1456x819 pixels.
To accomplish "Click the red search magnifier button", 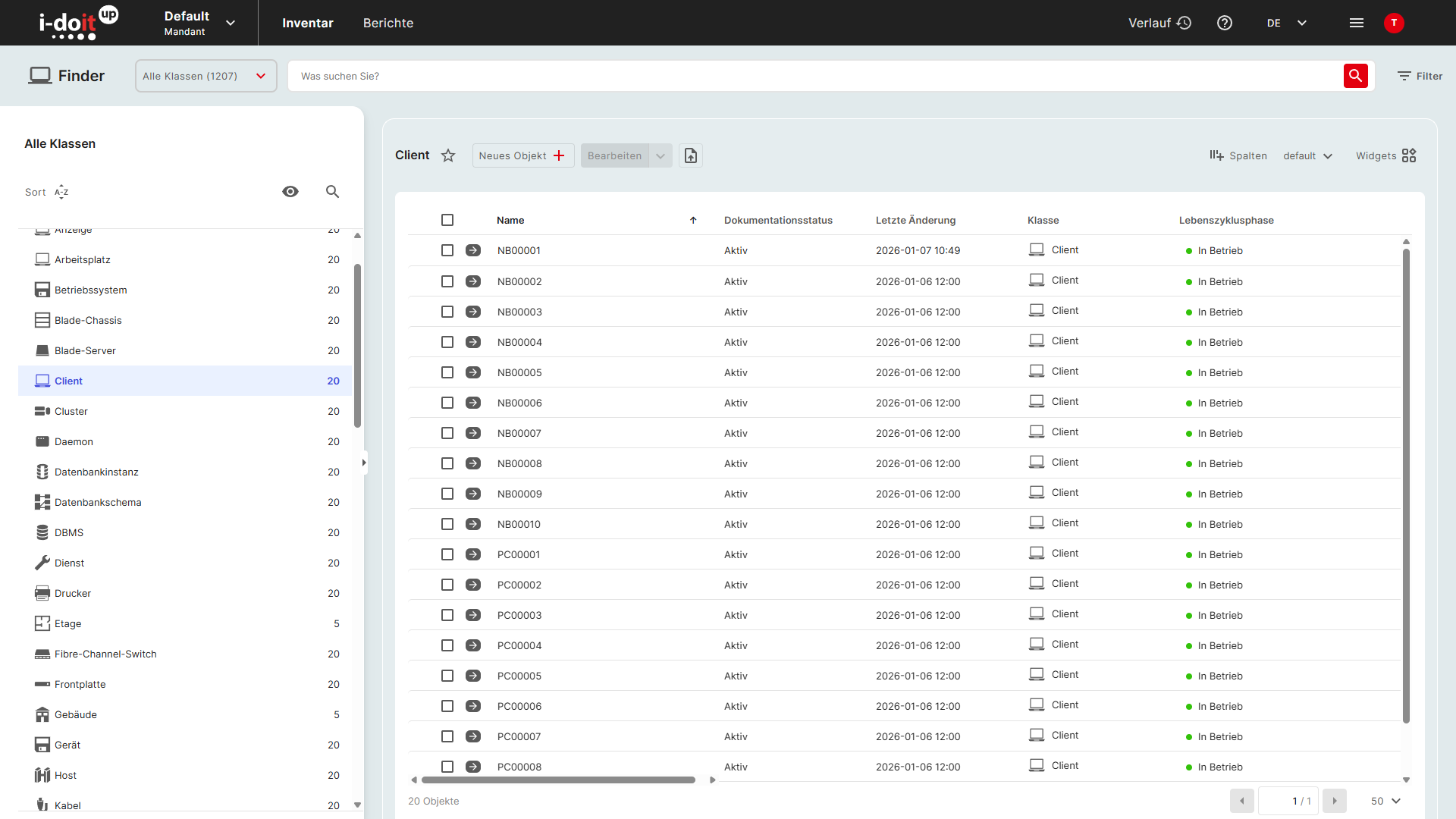I will pos(1356,76).
